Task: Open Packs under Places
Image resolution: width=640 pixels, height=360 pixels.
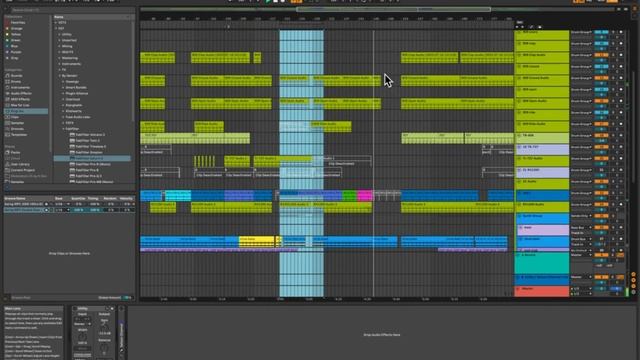Action: point(16,152)
